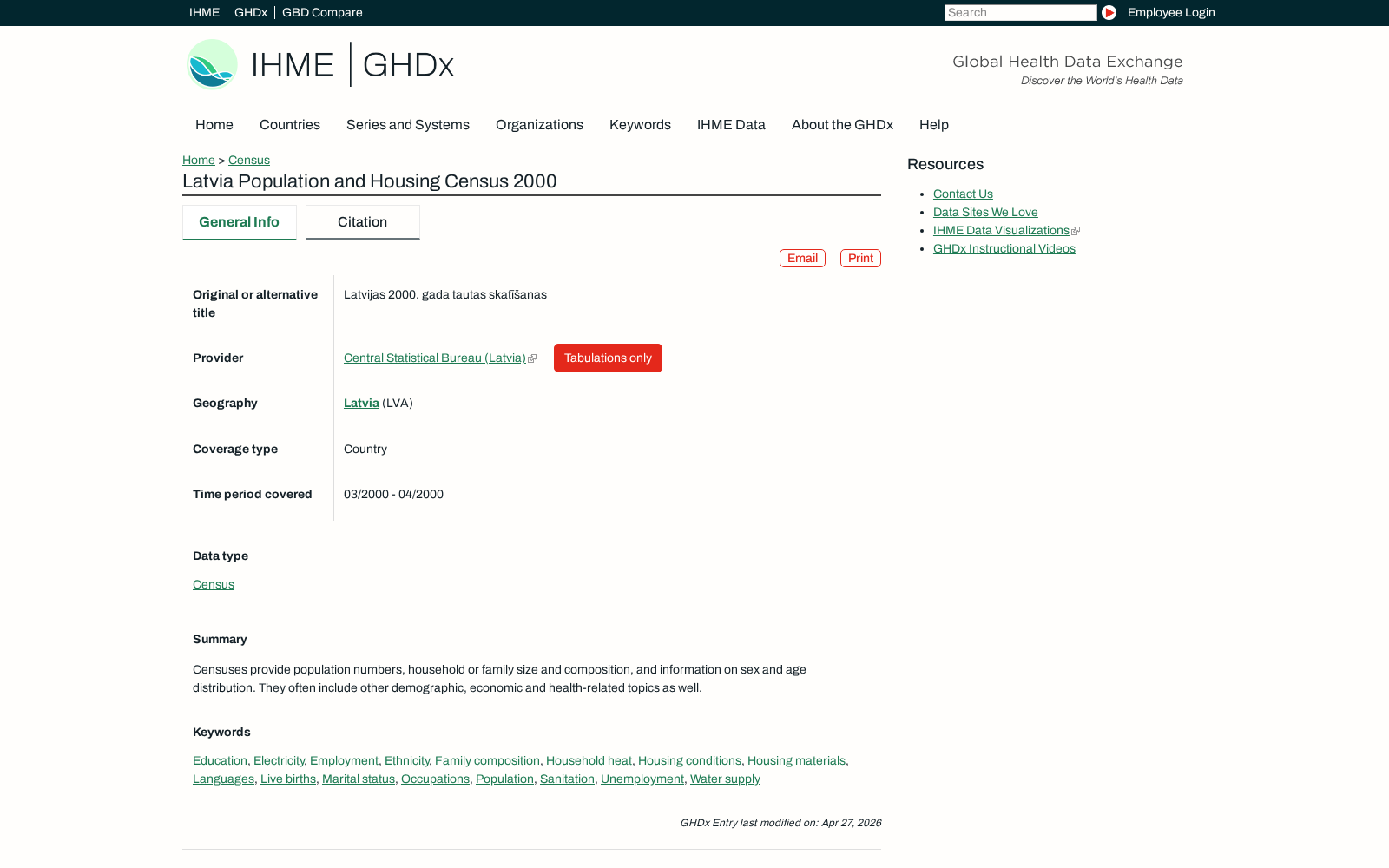
Task: Open the Marital status keyword link
Action: pos(359,779)
